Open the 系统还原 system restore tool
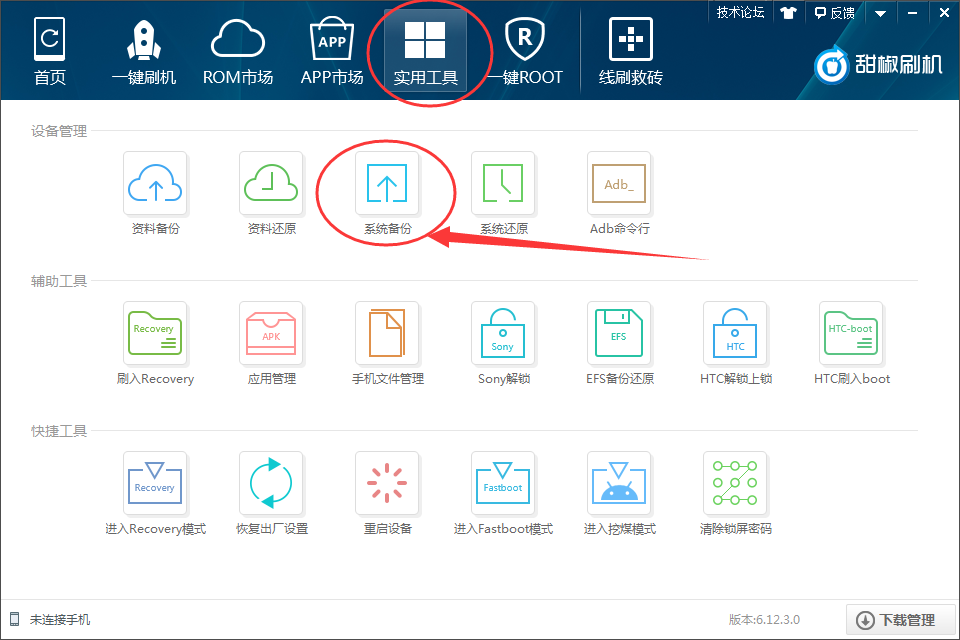The image size is (960, 640). [x=503, y=183]
